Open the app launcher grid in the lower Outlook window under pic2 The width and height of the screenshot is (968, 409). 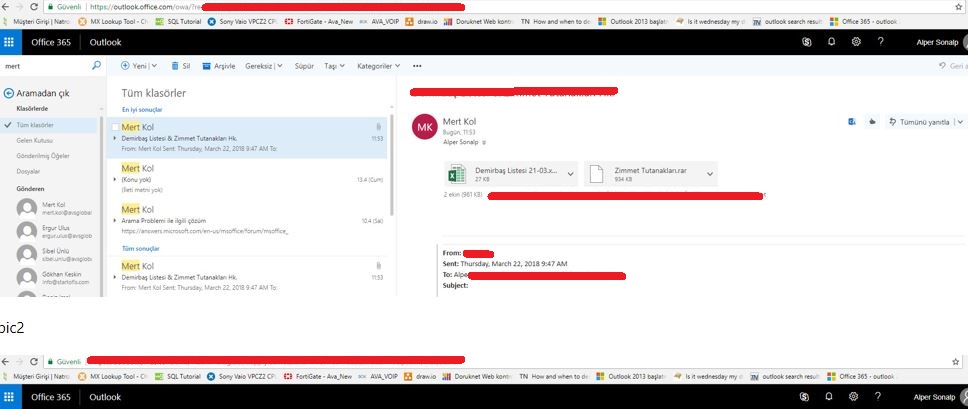(9, 397)
